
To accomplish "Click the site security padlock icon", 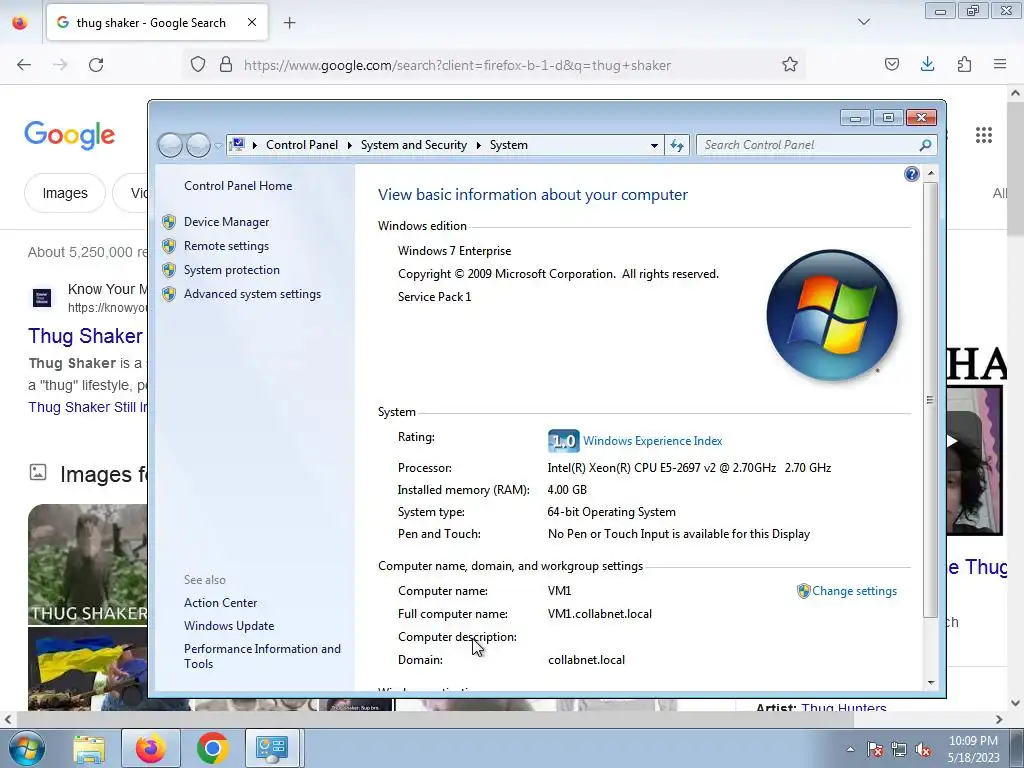I will pos(226,65).
